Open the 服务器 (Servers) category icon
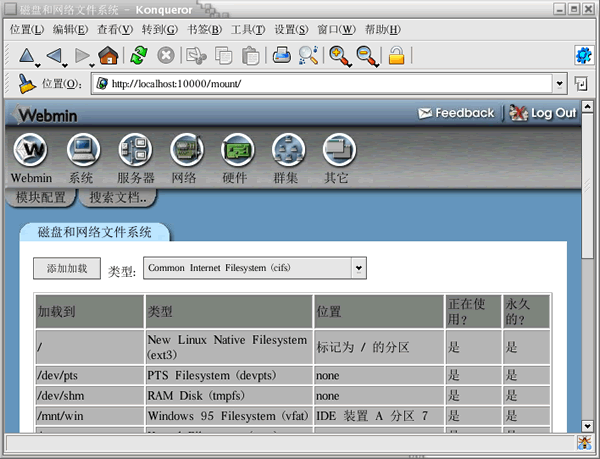Image resolution: width=600 pixels, height=459 pixels. pos(135,150)
